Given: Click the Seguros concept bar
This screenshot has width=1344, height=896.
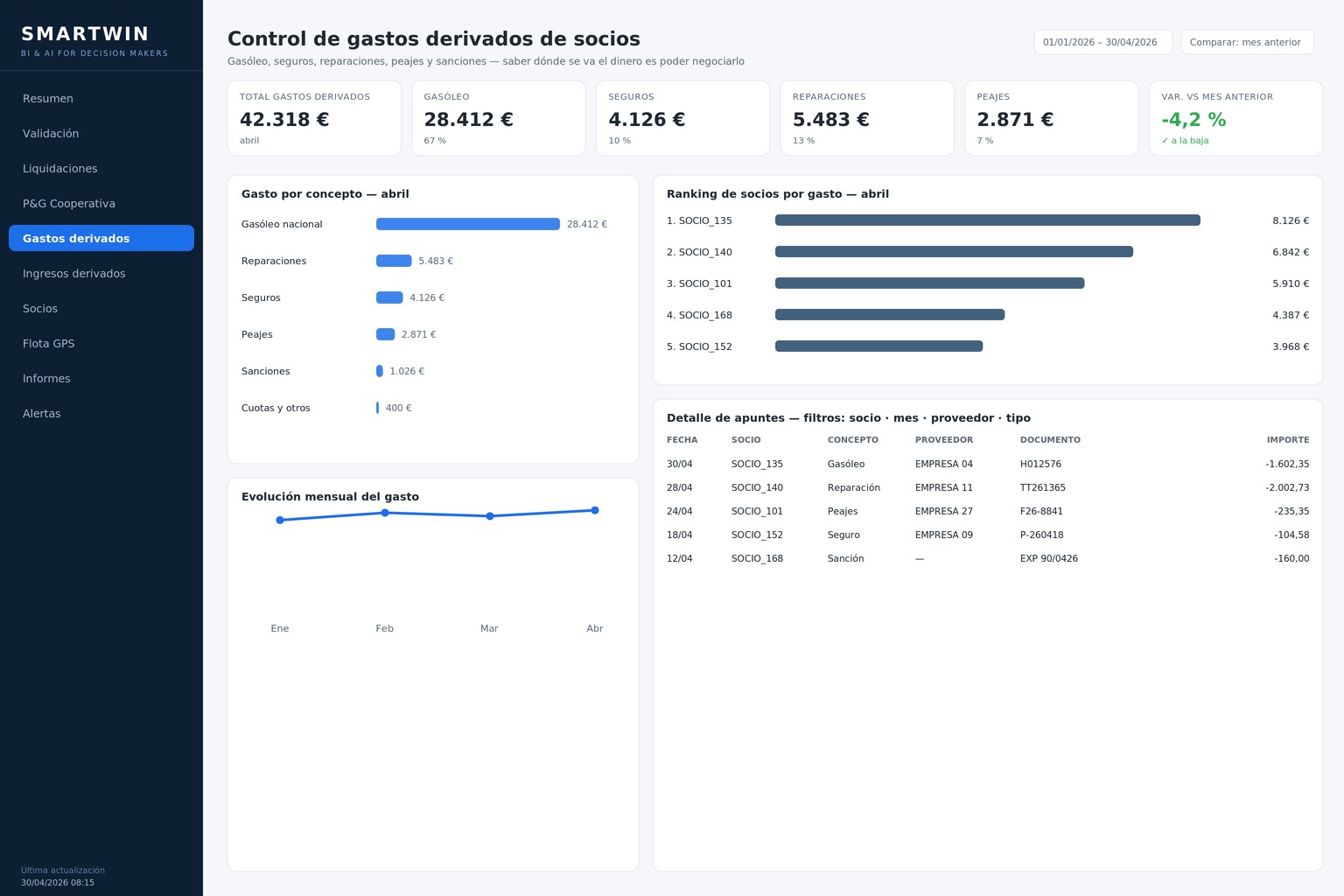Looking at the screenshot, I should tap(389, 297).
